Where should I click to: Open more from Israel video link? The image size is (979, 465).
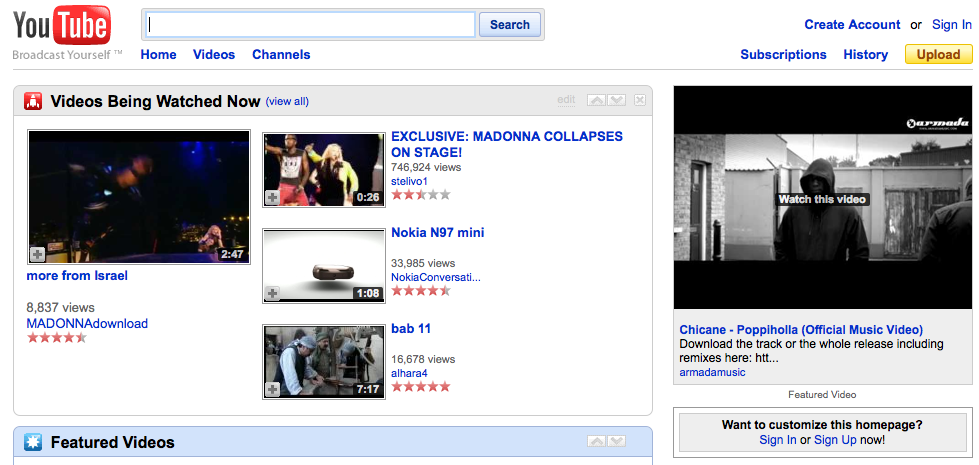pyautogui.click(x=77, y=276)
